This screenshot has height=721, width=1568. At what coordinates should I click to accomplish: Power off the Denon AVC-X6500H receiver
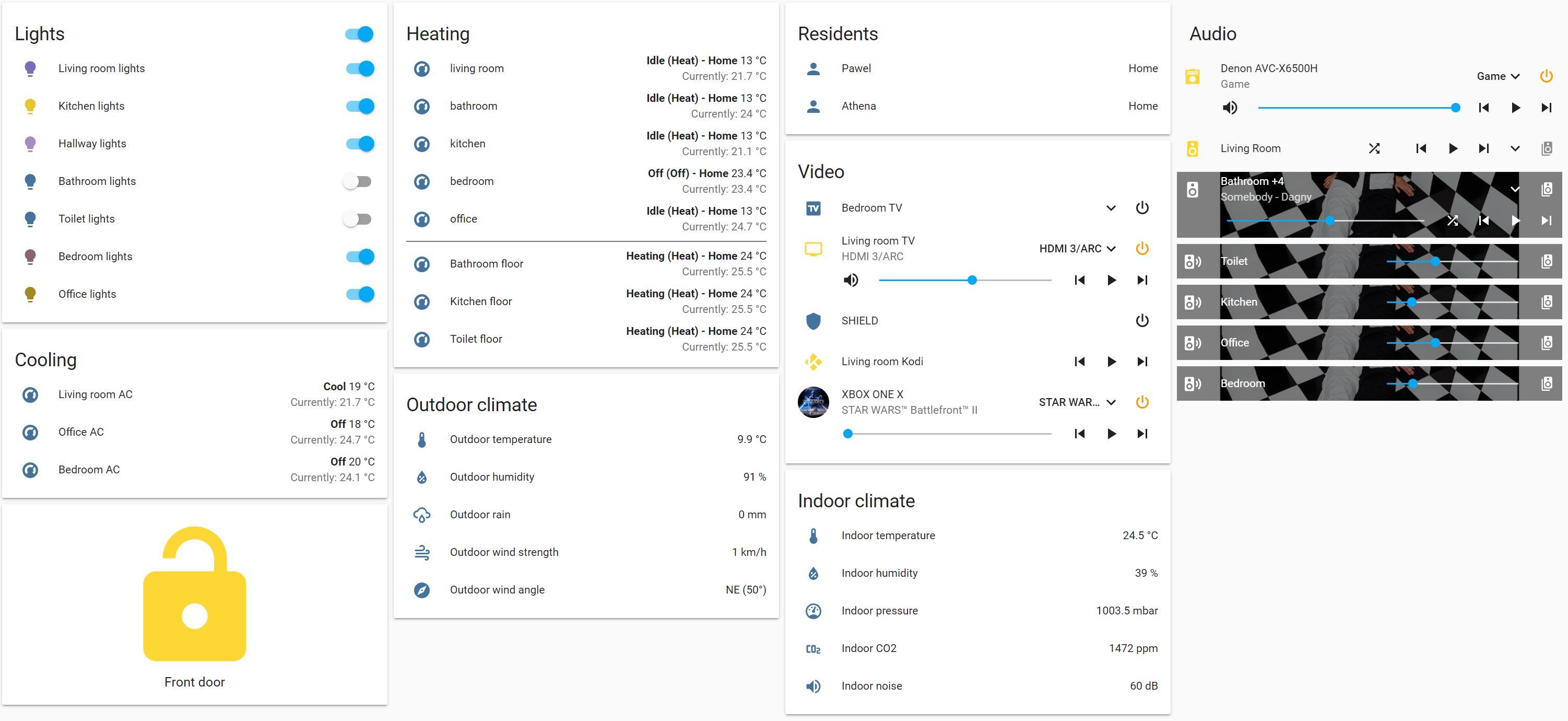tap(1546, 76)
